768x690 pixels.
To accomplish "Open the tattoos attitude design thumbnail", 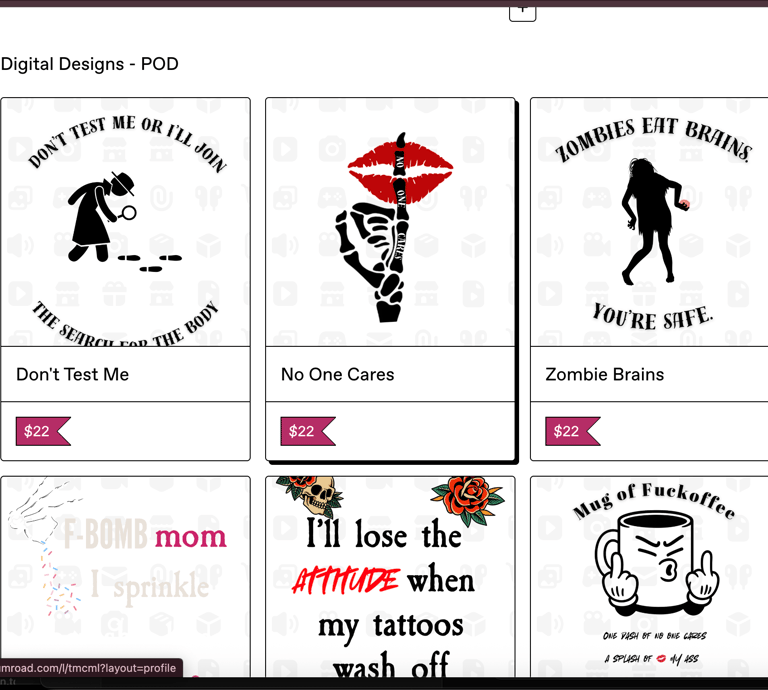I will coord(390,577).
